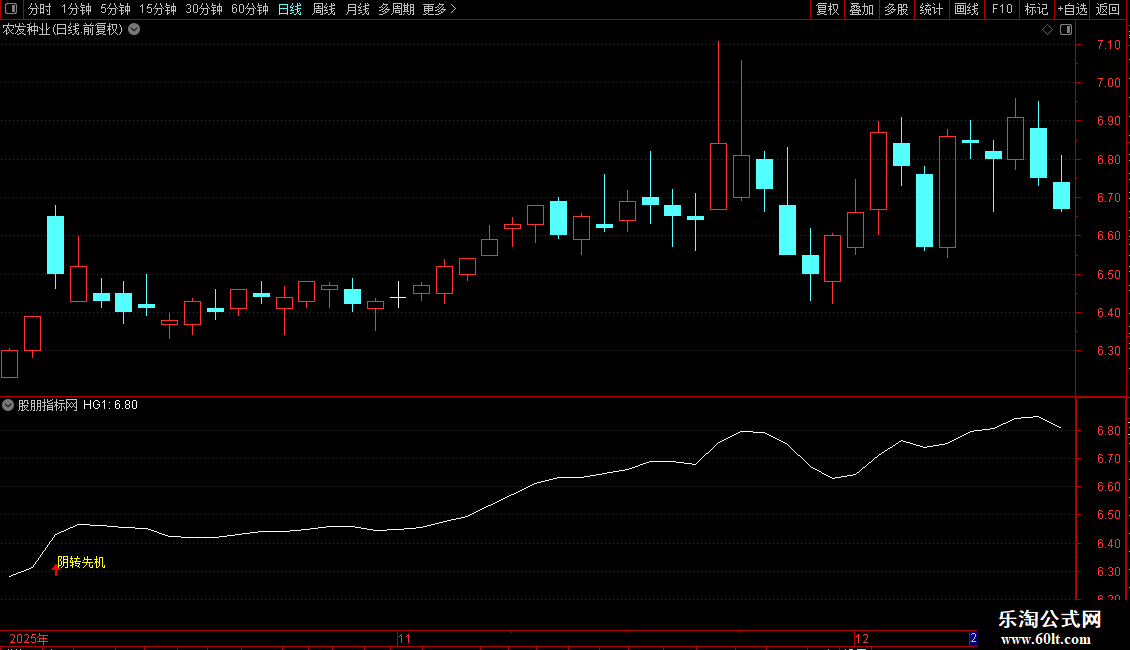Viewport: 1130px width, 650px height.
Task: Click the 标记 mark button
Action: point(1036,9)
